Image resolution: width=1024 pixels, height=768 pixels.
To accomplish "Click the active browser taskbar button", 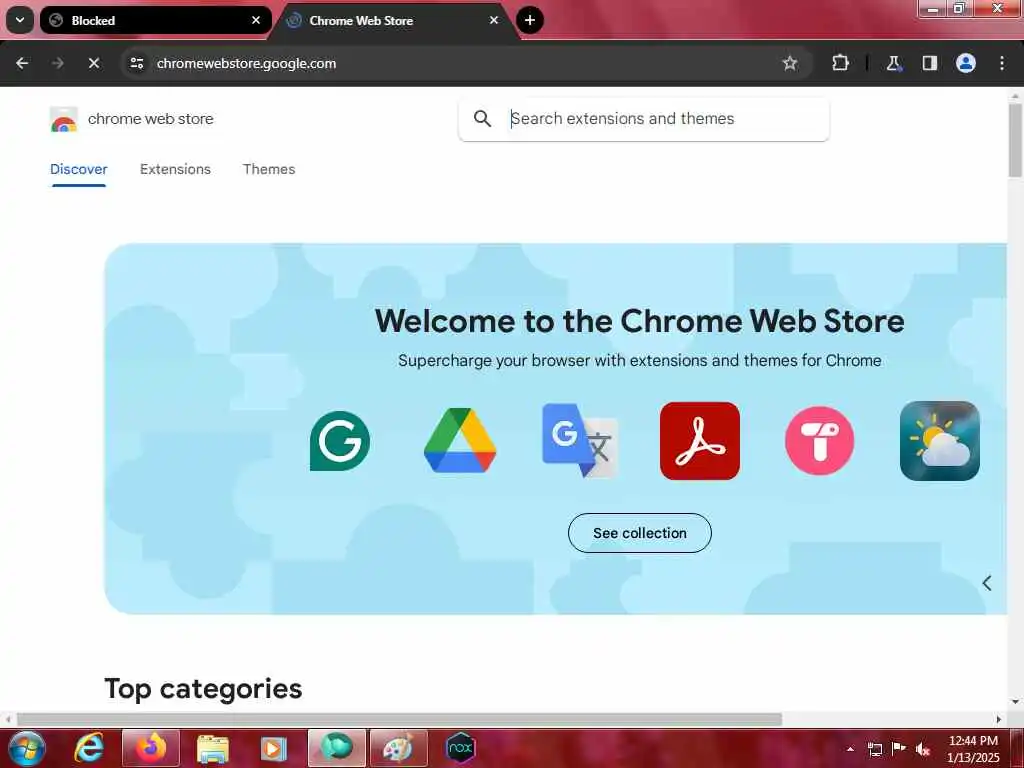I will (x=337, y=748).
